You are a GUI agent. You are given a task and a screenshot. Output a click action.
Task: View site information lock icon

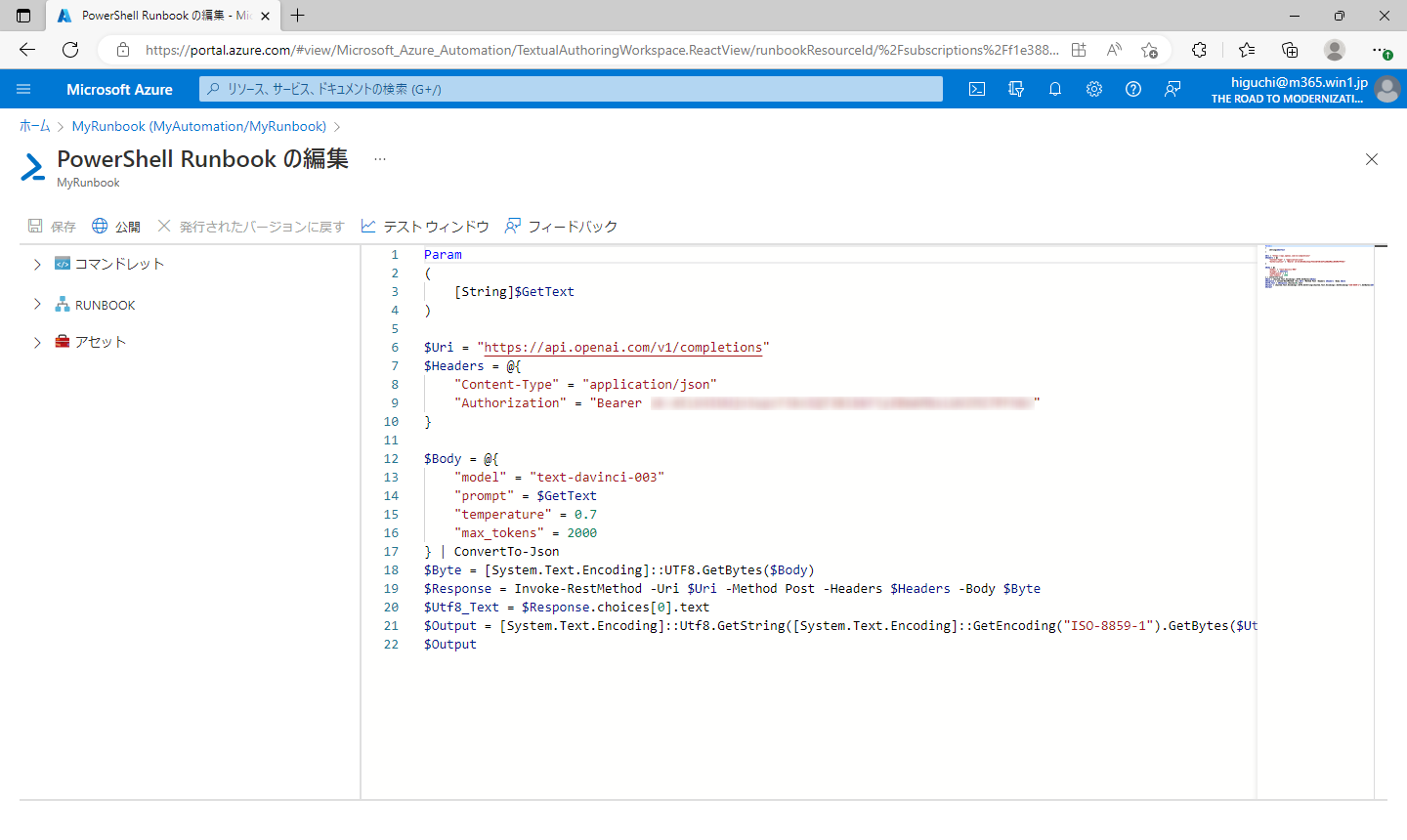pos(123,50)
